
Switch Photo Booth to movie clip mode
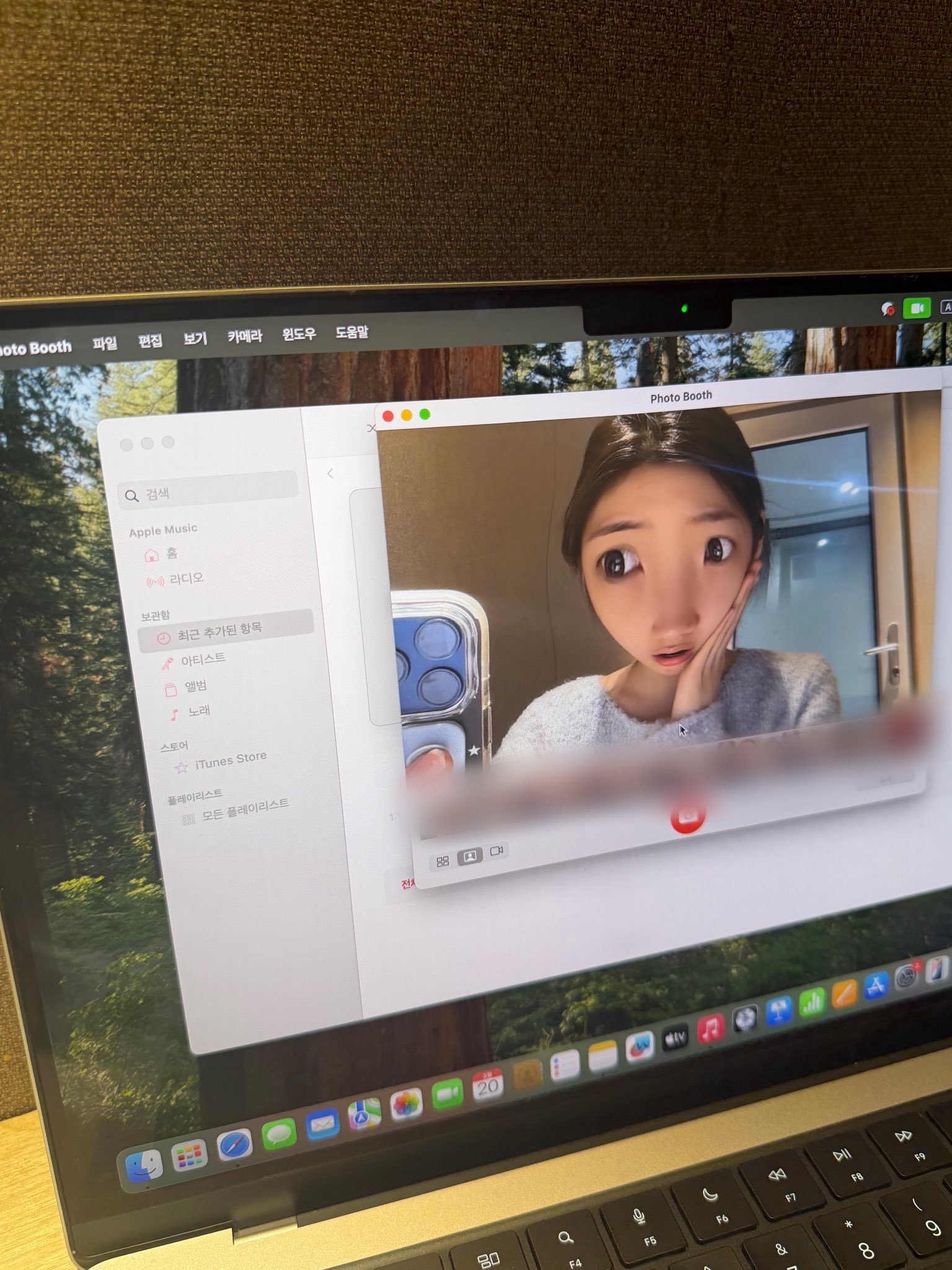pos(496,851)
